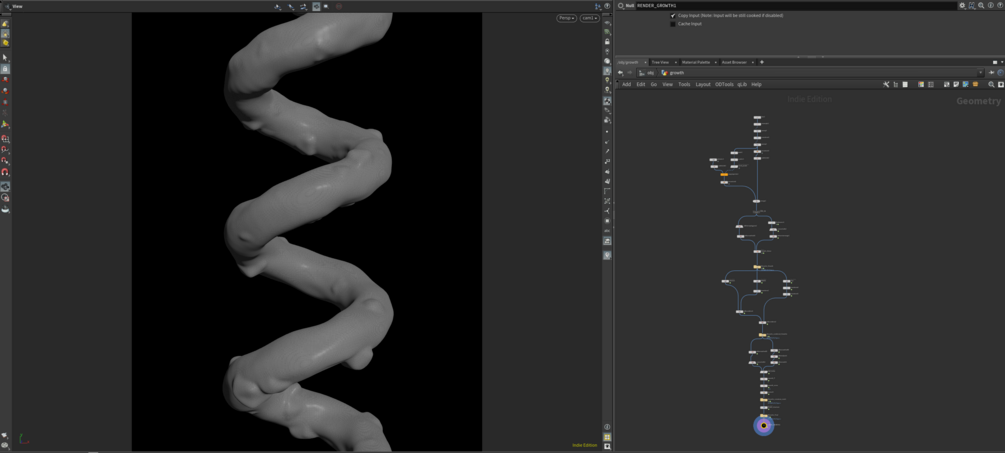Switch to the Material Palette tab
The image size is (1005, 453).
[x=695, y=62]
